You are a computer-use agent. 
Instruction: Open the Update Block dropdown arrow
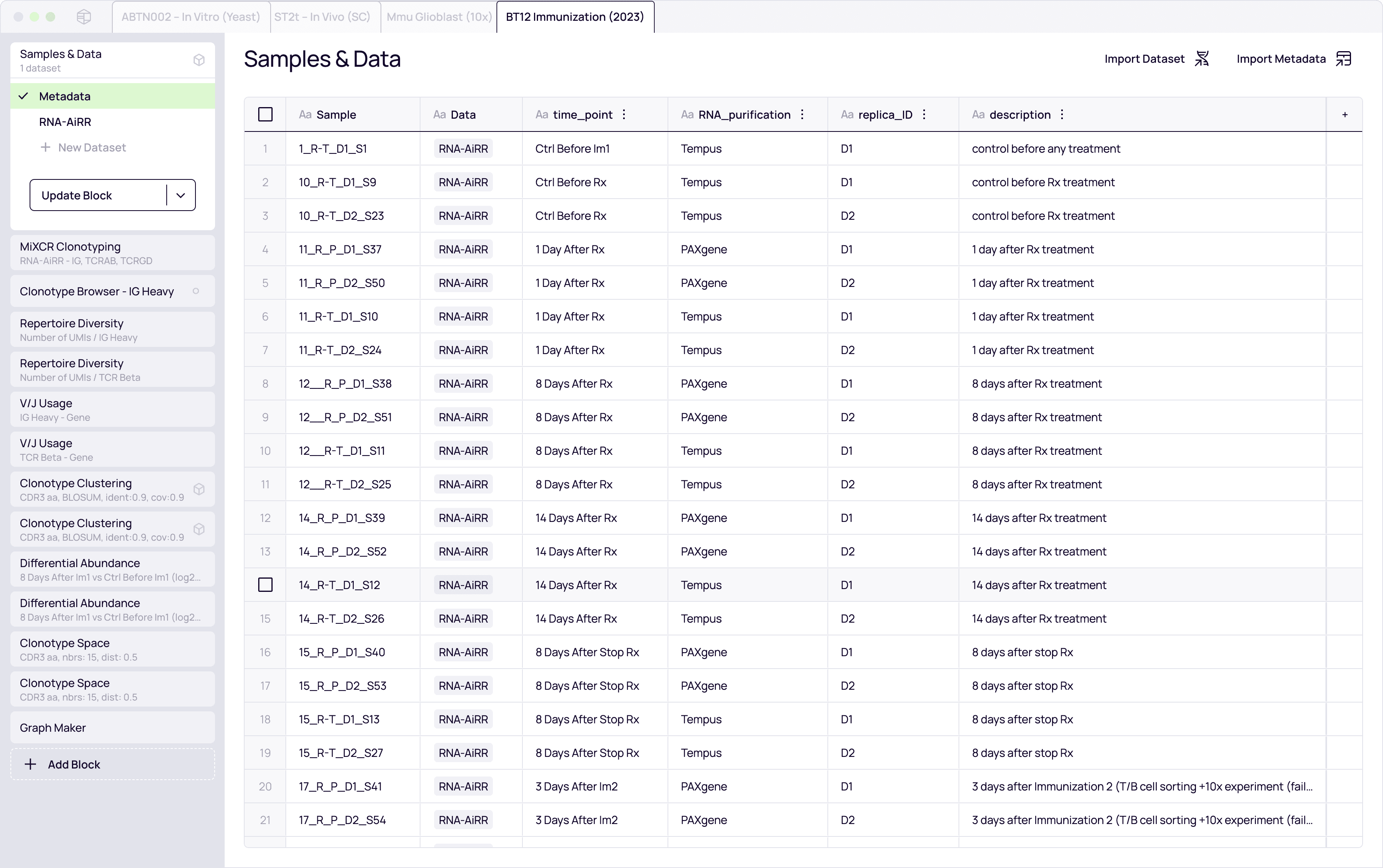pos(181,195)
